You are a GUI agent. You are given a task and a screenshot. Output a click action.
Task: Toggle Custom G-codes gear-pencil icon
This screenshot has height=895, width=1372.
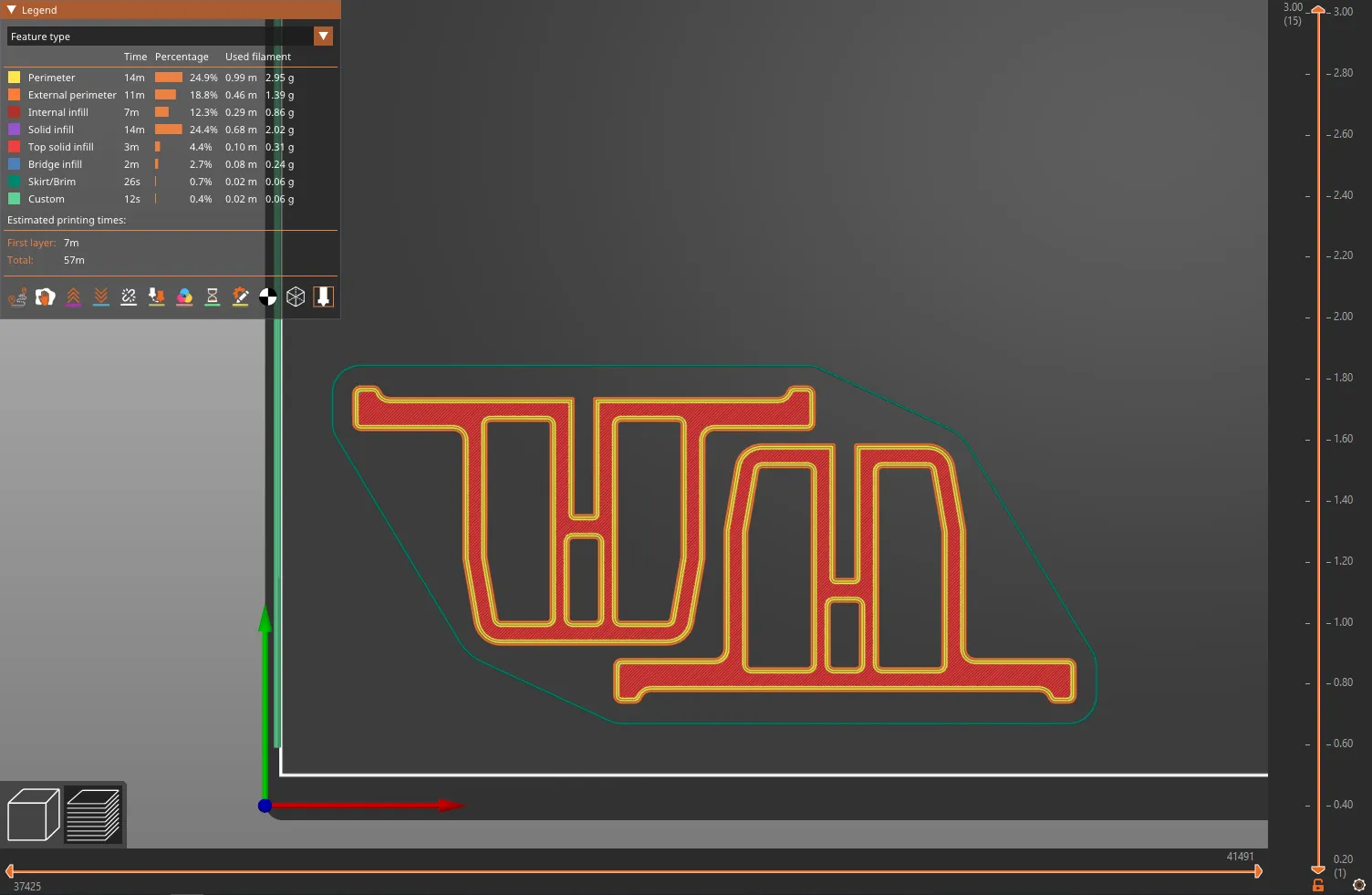click(x=240, y=297)
